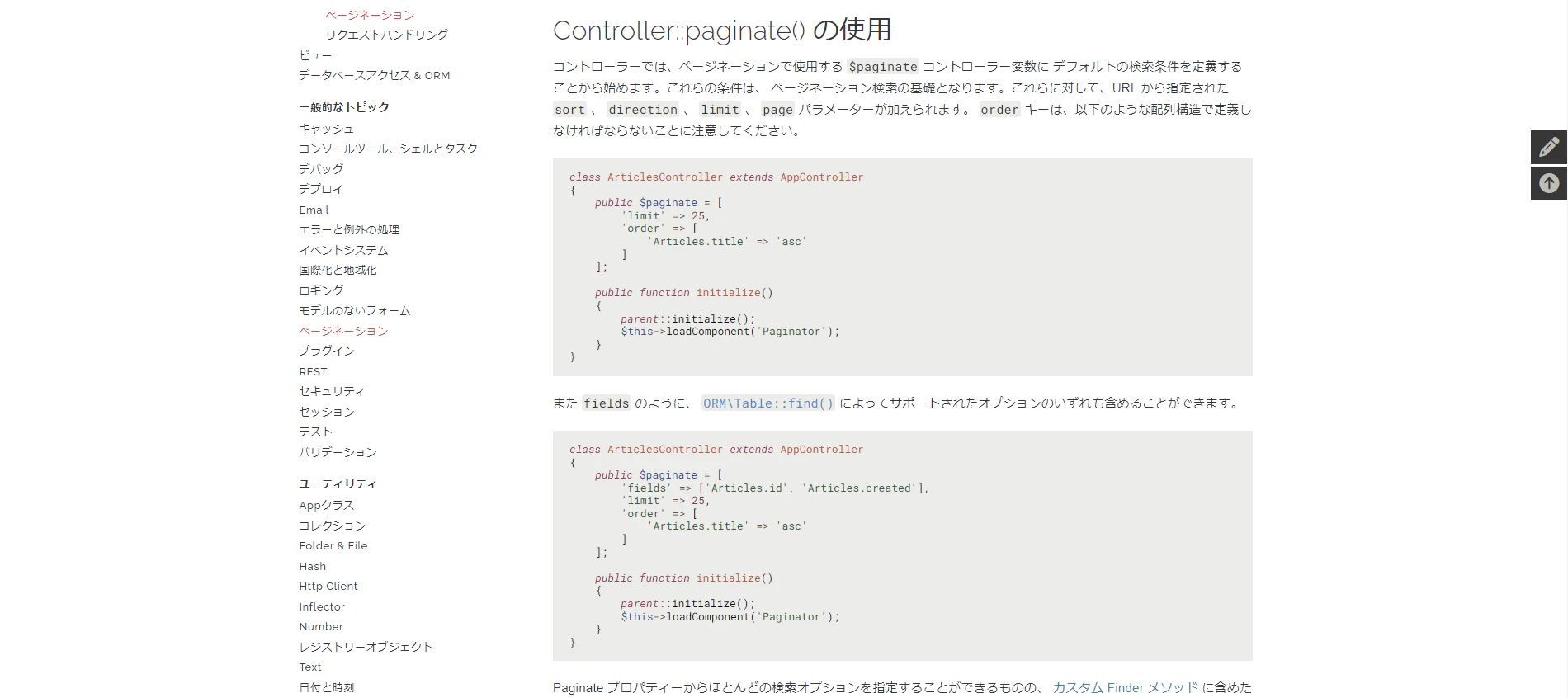Open セキュリティ sidebar link

click(x=332, y=391)
